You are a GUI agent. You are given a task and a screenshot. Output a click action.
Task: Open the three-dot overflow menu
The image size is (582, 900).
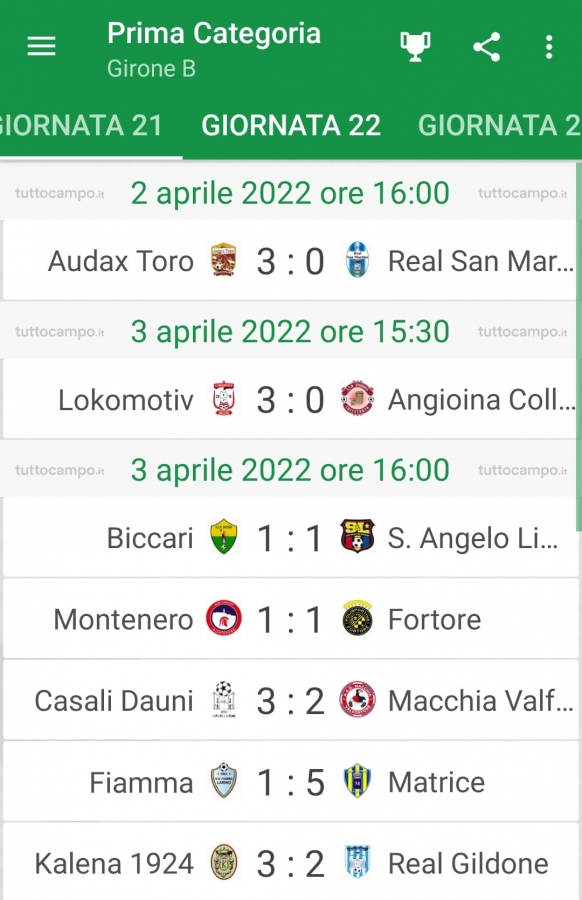549,47
